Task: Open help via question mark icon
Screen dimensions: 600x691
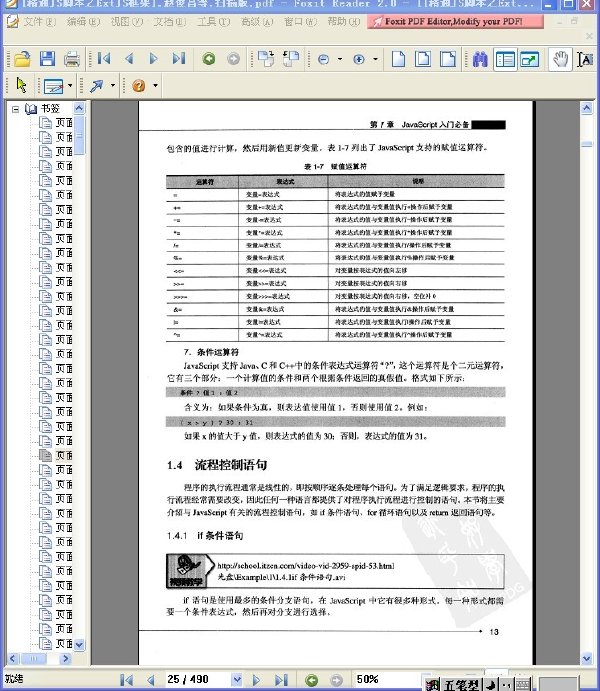Action: [x=139, y=85]
